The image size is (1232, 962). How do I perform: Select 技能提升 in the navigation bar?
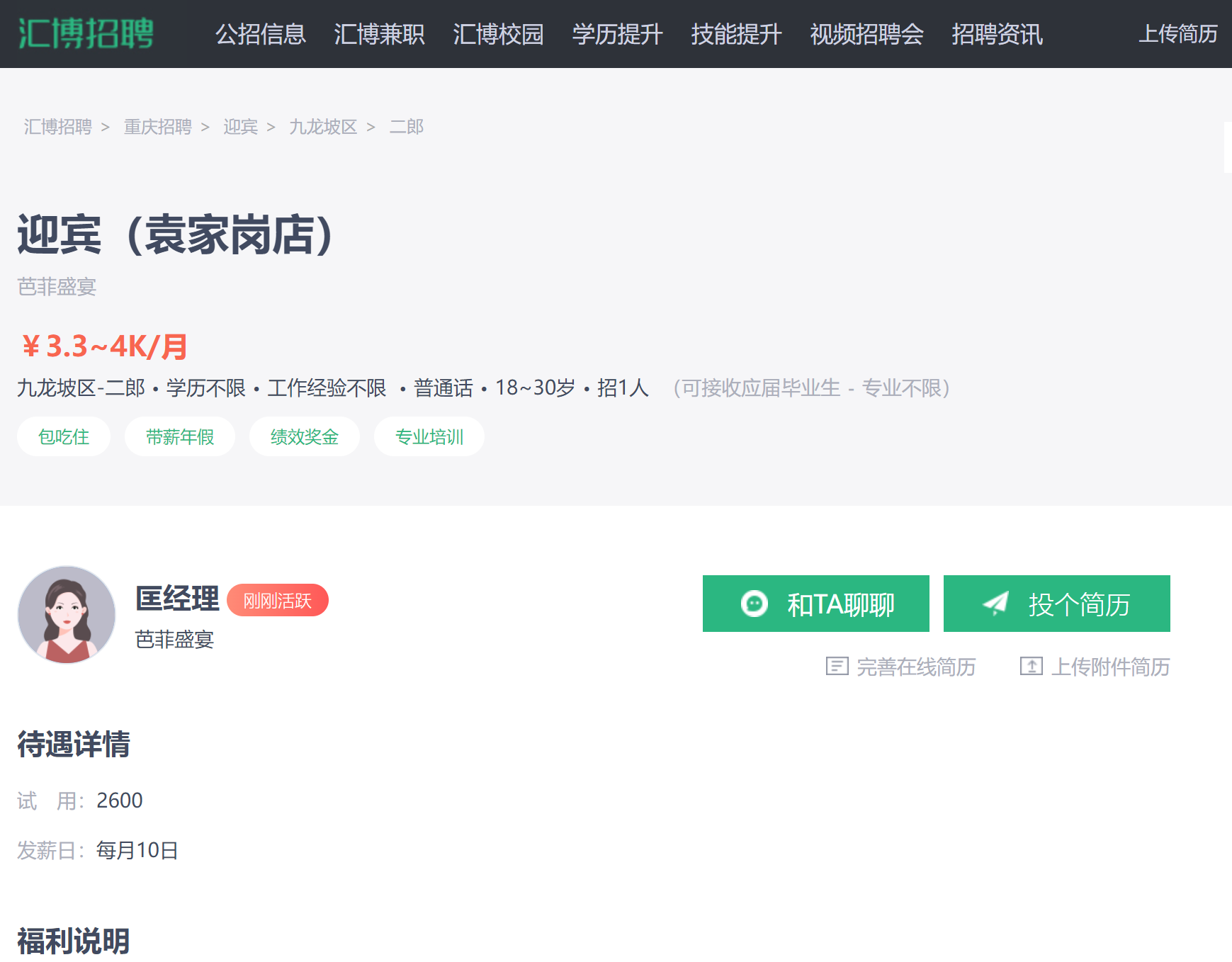pos(737,34)
